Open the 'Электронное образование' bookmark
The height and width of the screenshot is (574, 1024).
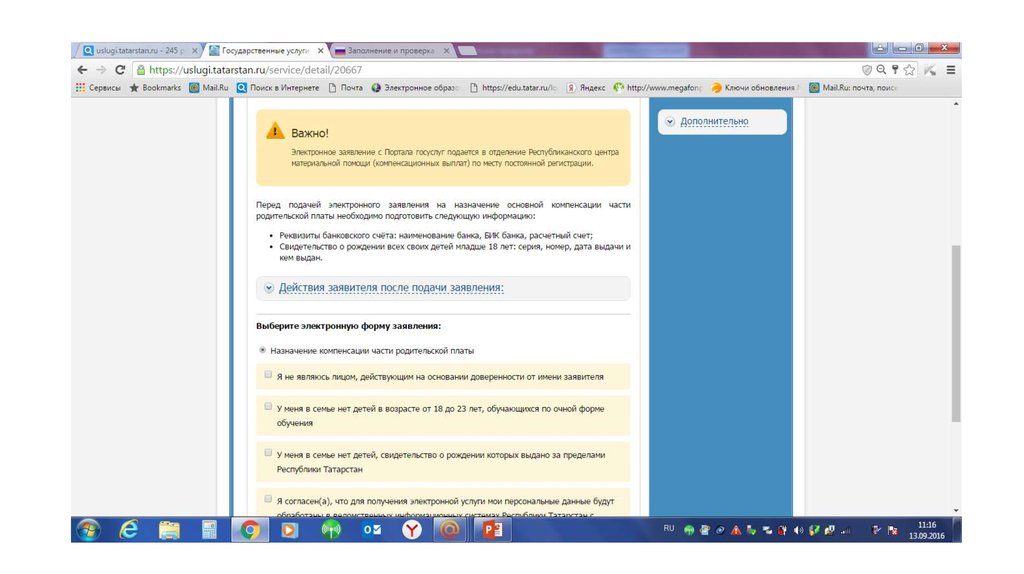click(415, 88)
